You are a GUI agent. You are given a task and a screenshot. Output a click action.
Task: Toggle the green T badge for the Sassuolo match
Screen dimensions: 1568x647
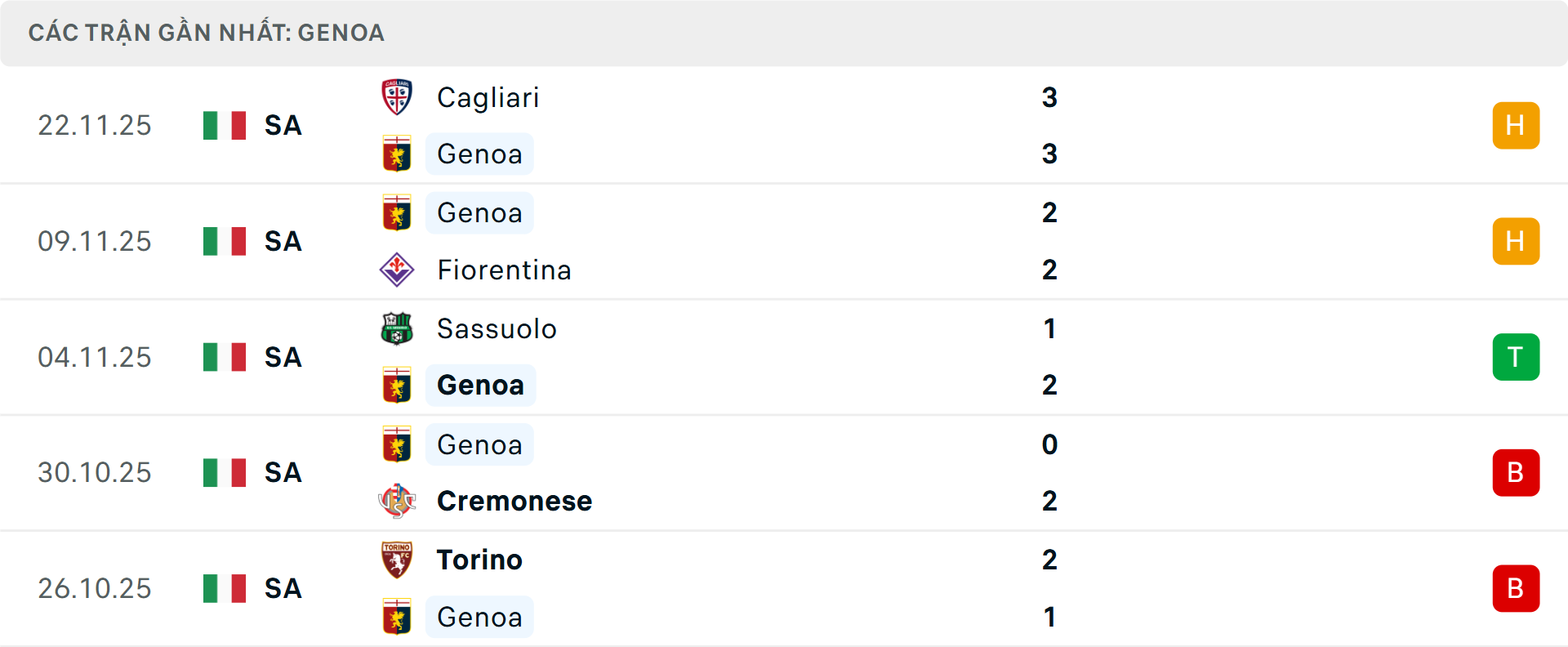(1516, 356)
